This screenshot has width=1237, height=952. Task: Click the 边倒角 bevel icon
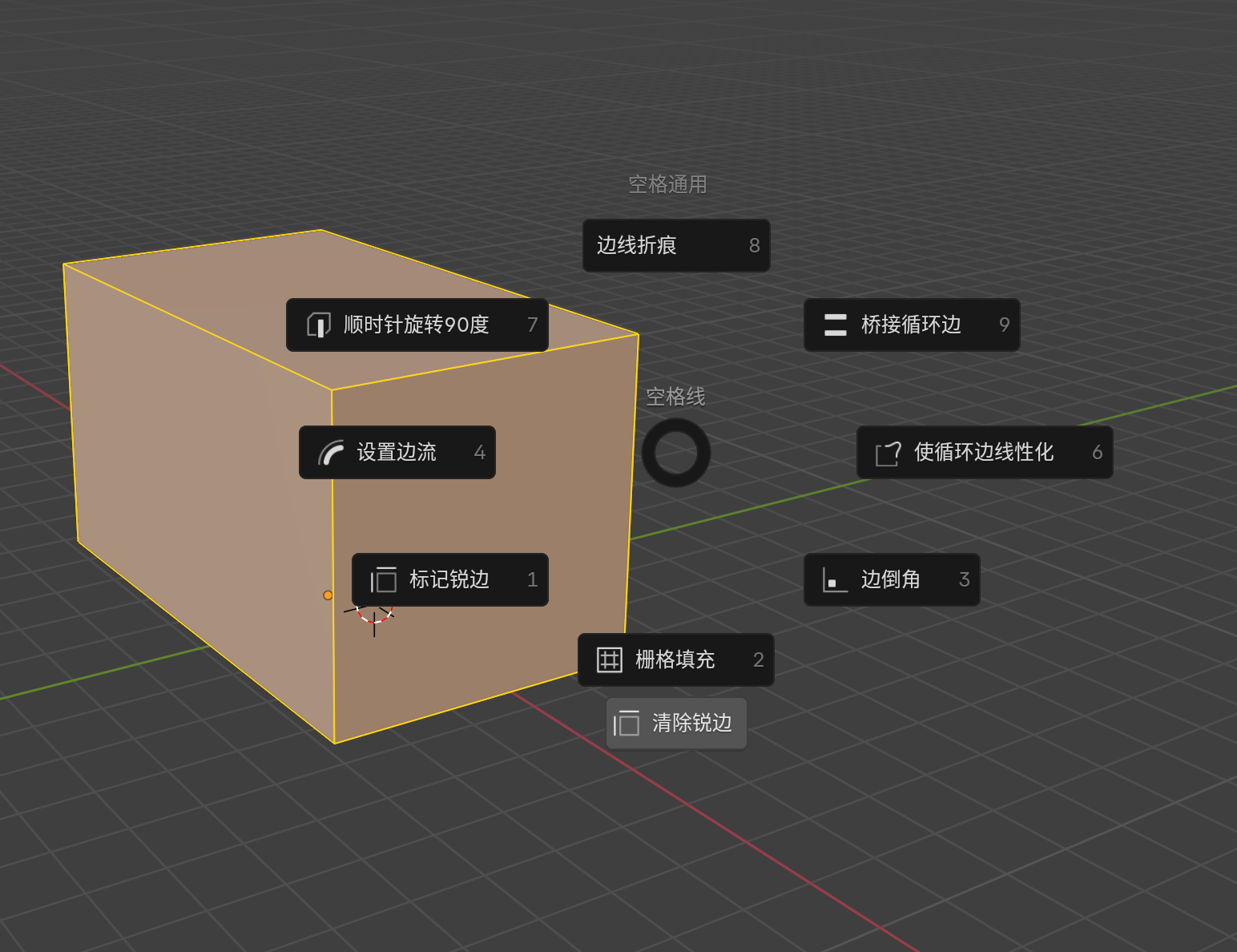point(835,579)
